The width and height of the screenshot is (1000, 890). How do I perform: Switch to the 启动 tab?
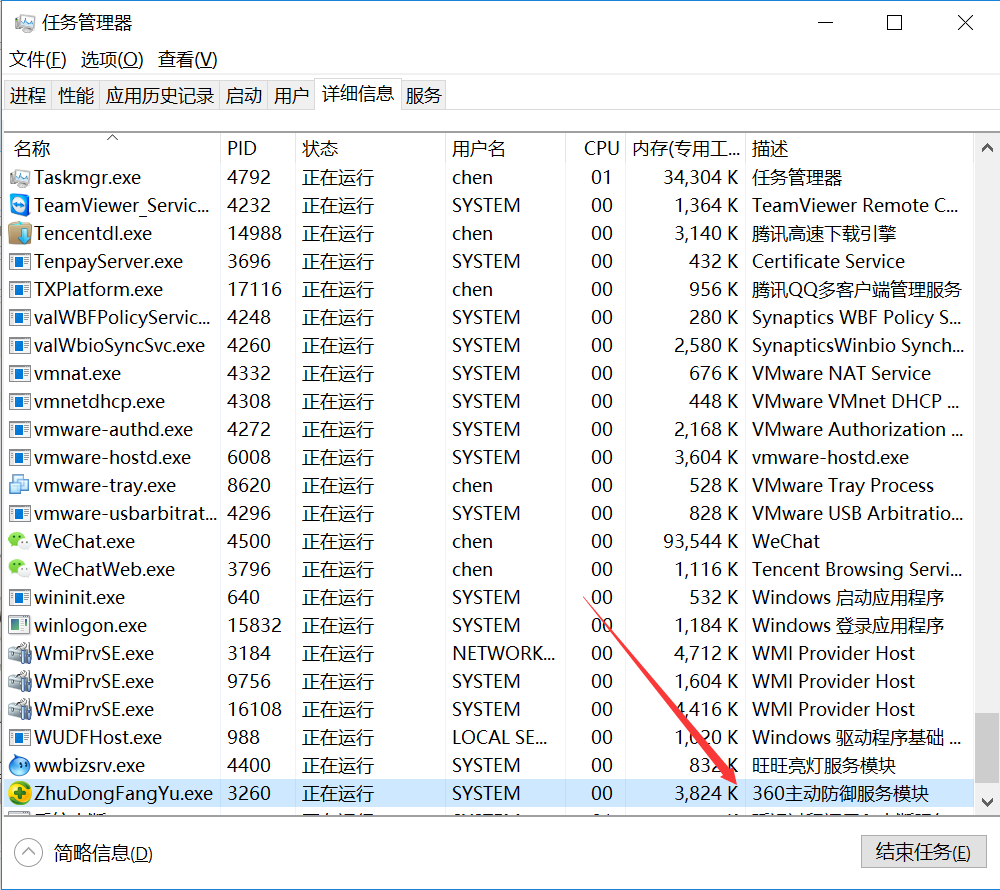[x=244, y=95]
